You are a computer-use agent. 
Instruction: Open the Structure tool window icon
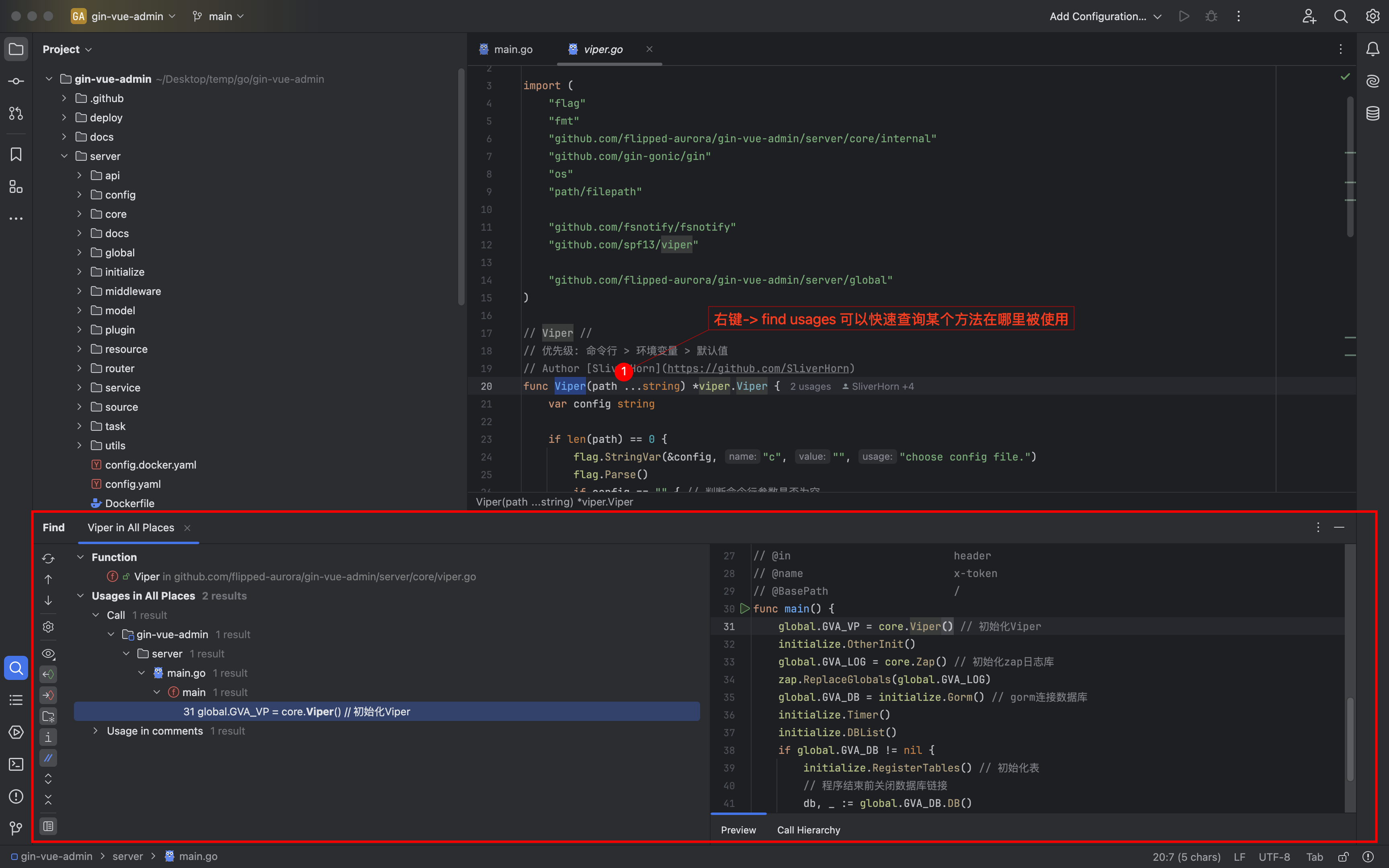[16, 186]
